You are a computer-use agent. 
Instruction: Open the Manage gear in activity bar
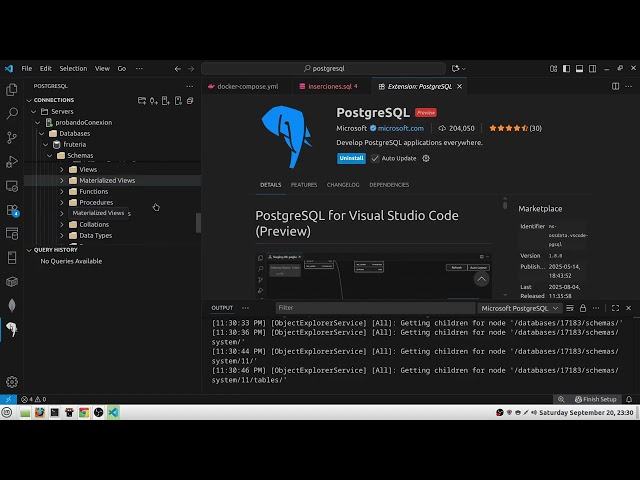click(12, 382)
